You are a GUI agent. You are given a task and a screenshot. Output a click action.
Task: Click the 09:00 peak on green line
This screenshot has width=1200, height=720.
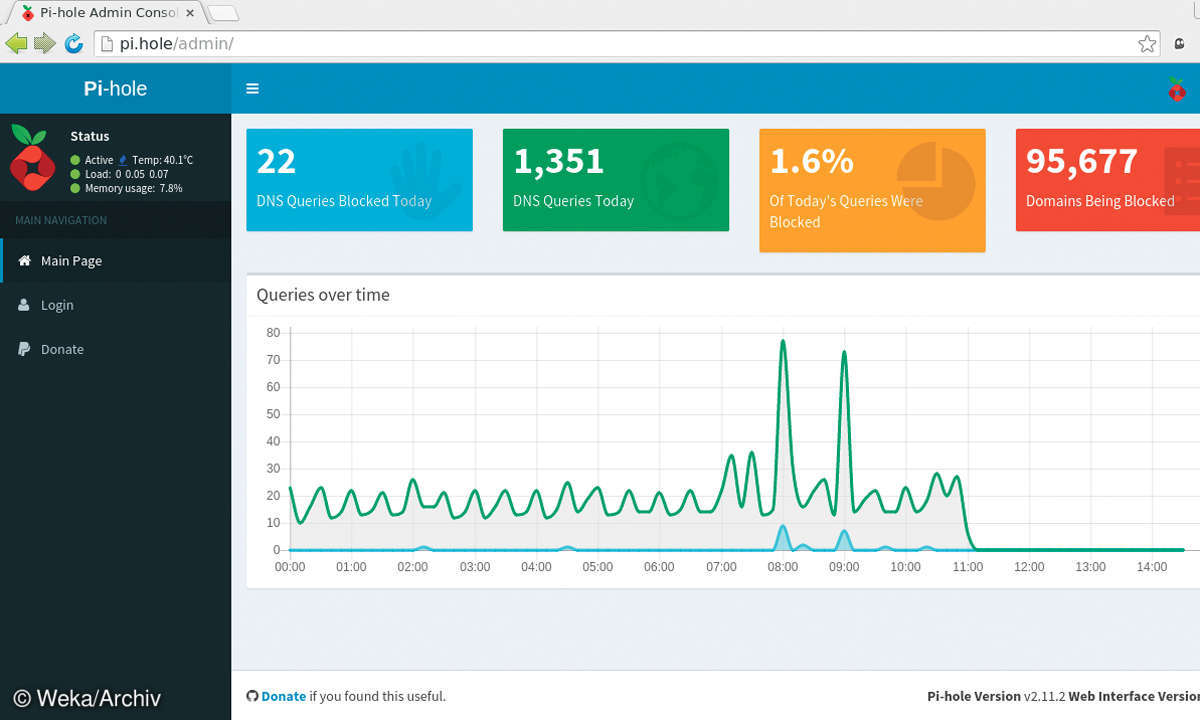844,352
